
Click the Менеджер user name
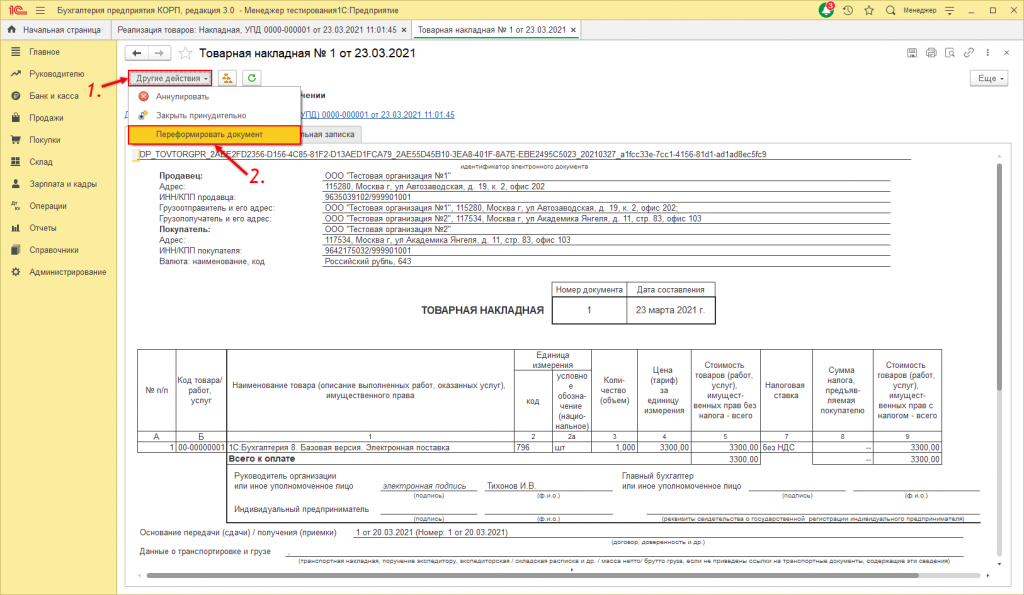(x=920, y=10)
